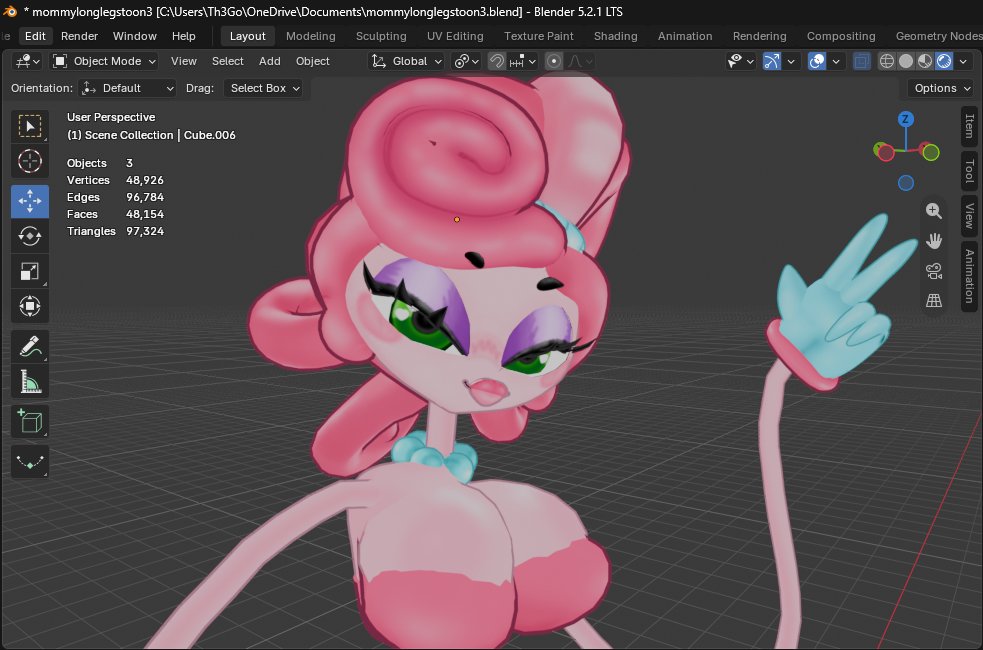Switch to the Compositing workspace tab
The image size is (983, 650).
(x=841, y=36)
